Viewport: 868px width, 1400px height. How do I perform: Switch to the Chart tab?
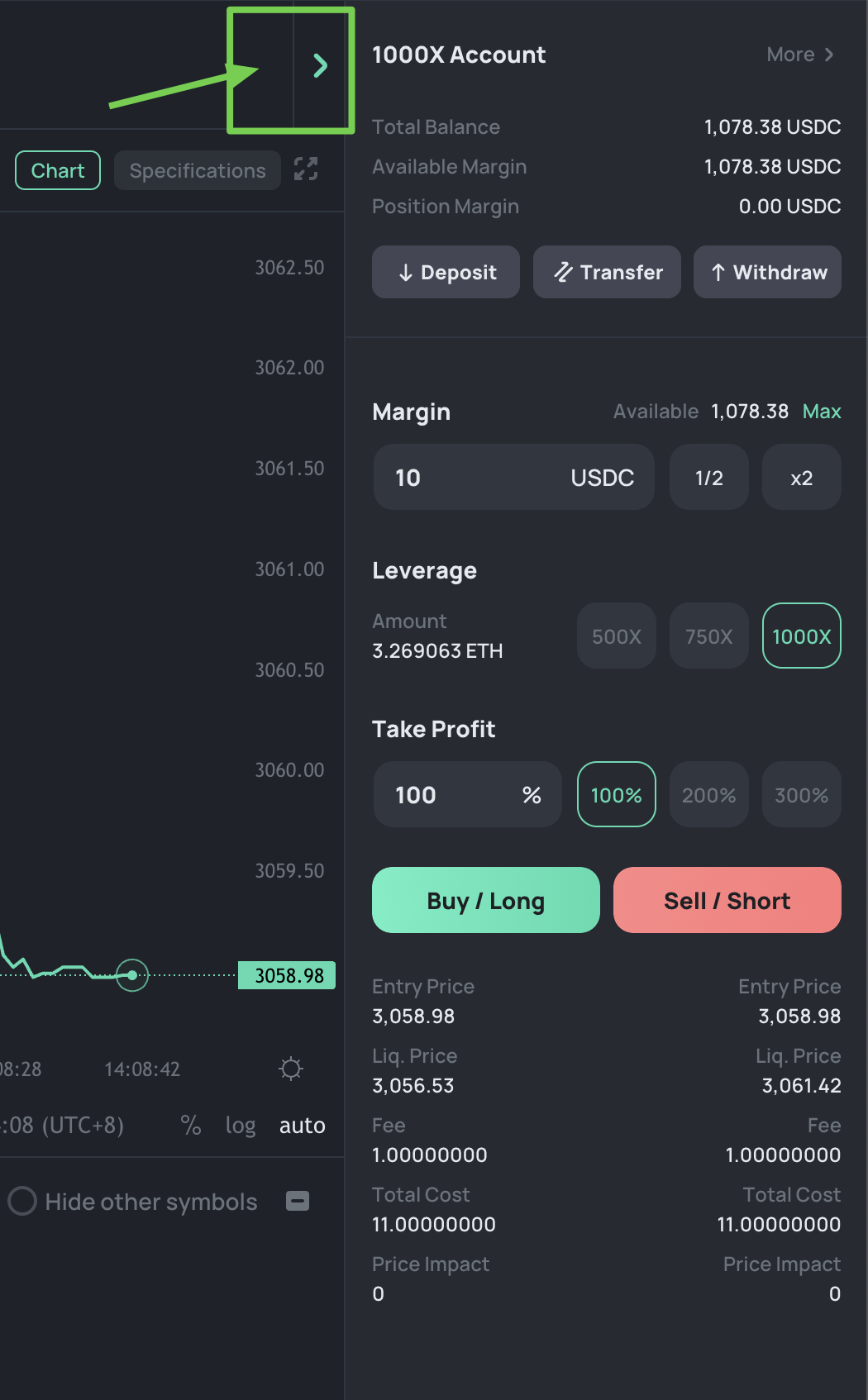(58, 170)
